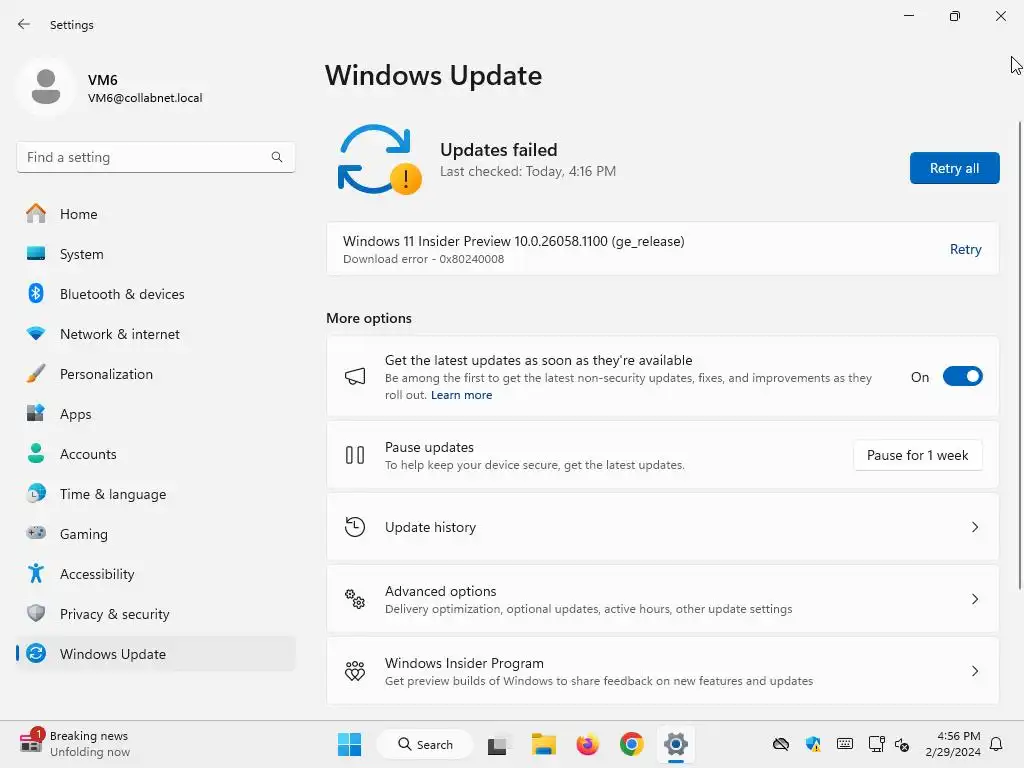Open Gaming settings label
1024x768 pixels.
84,534
